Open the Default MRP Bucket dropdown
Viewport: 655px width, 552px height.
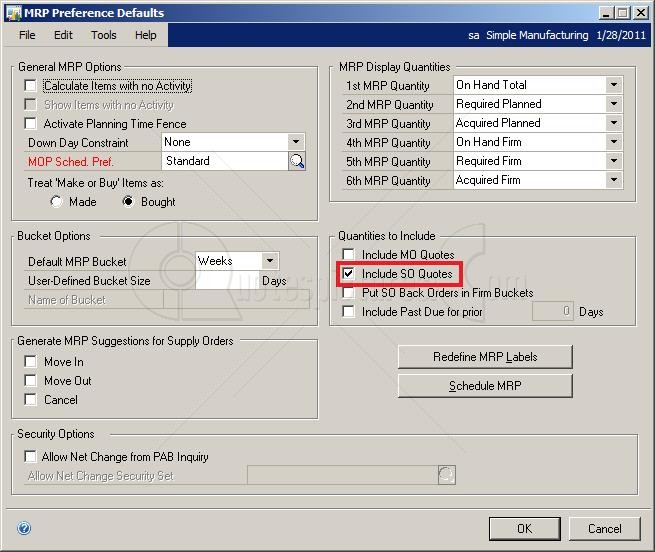coord(269,261)
